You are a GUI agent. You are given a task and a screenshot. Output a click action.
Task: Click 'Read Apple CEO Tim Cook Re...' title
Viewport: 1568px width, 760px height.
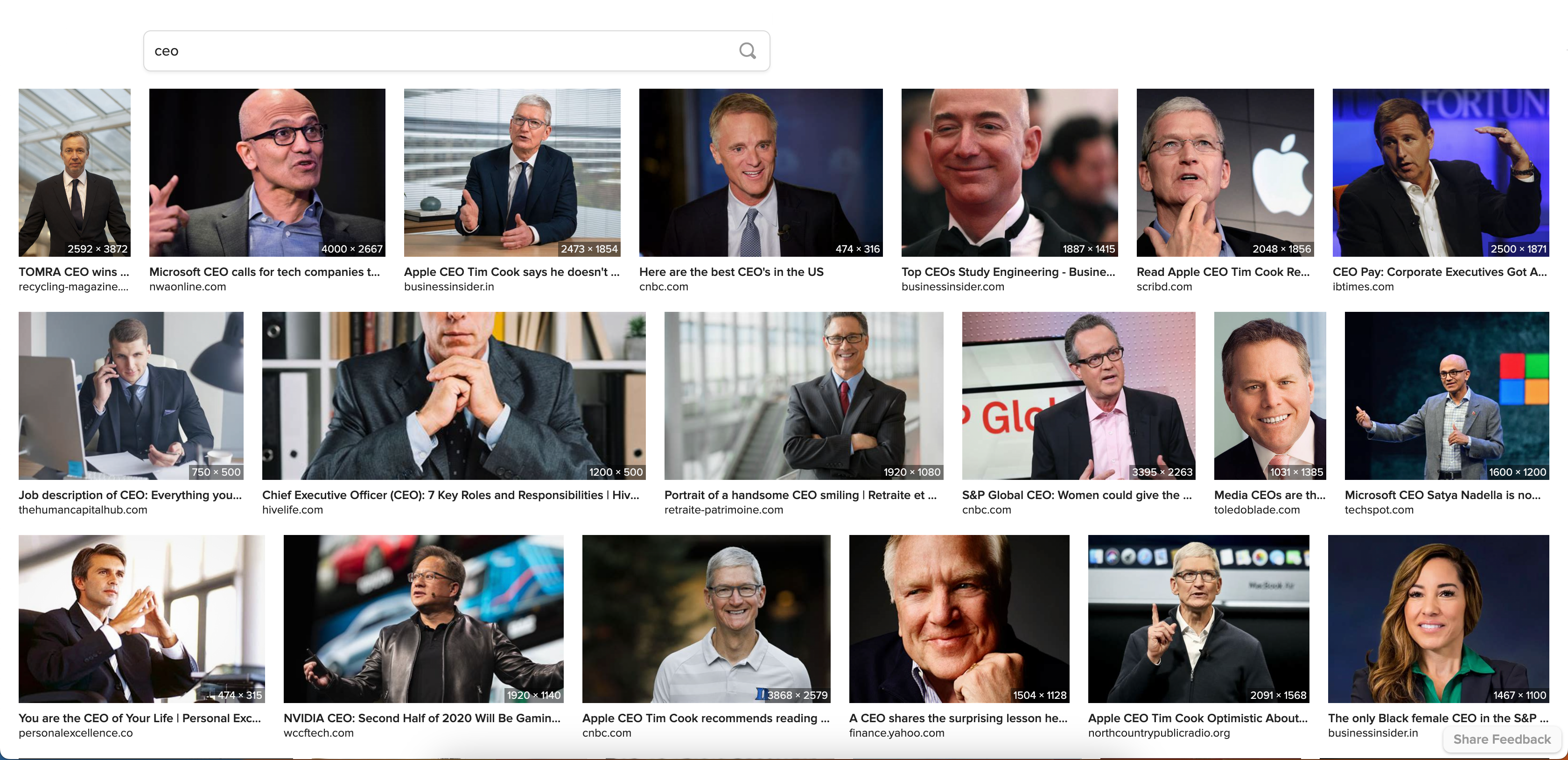click(x=1223, y=272)
